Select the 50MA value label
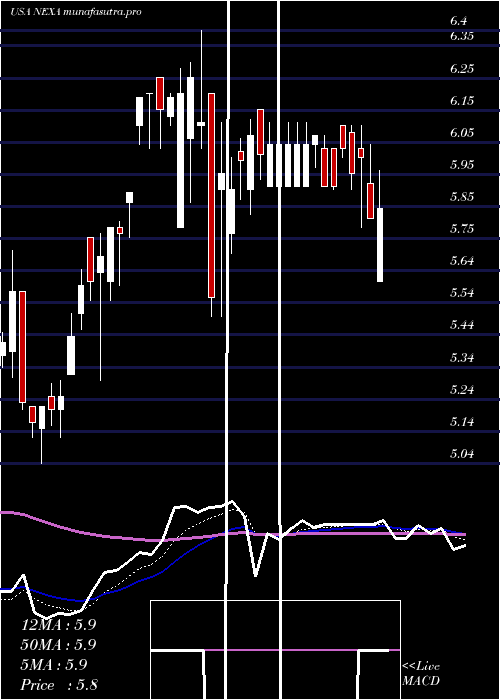 [x=58, y=645]
